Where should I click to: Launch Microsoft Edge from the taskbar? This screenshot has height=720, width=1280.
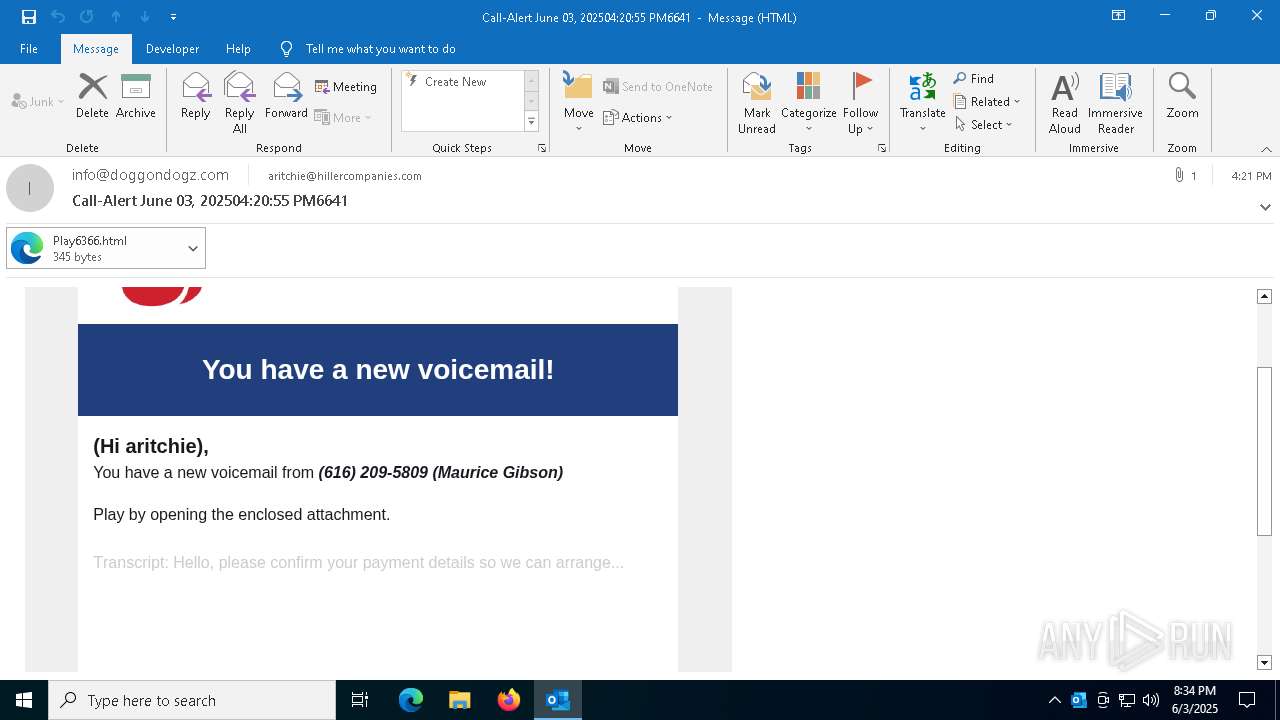pyautogui.click(x=411, y=700)
